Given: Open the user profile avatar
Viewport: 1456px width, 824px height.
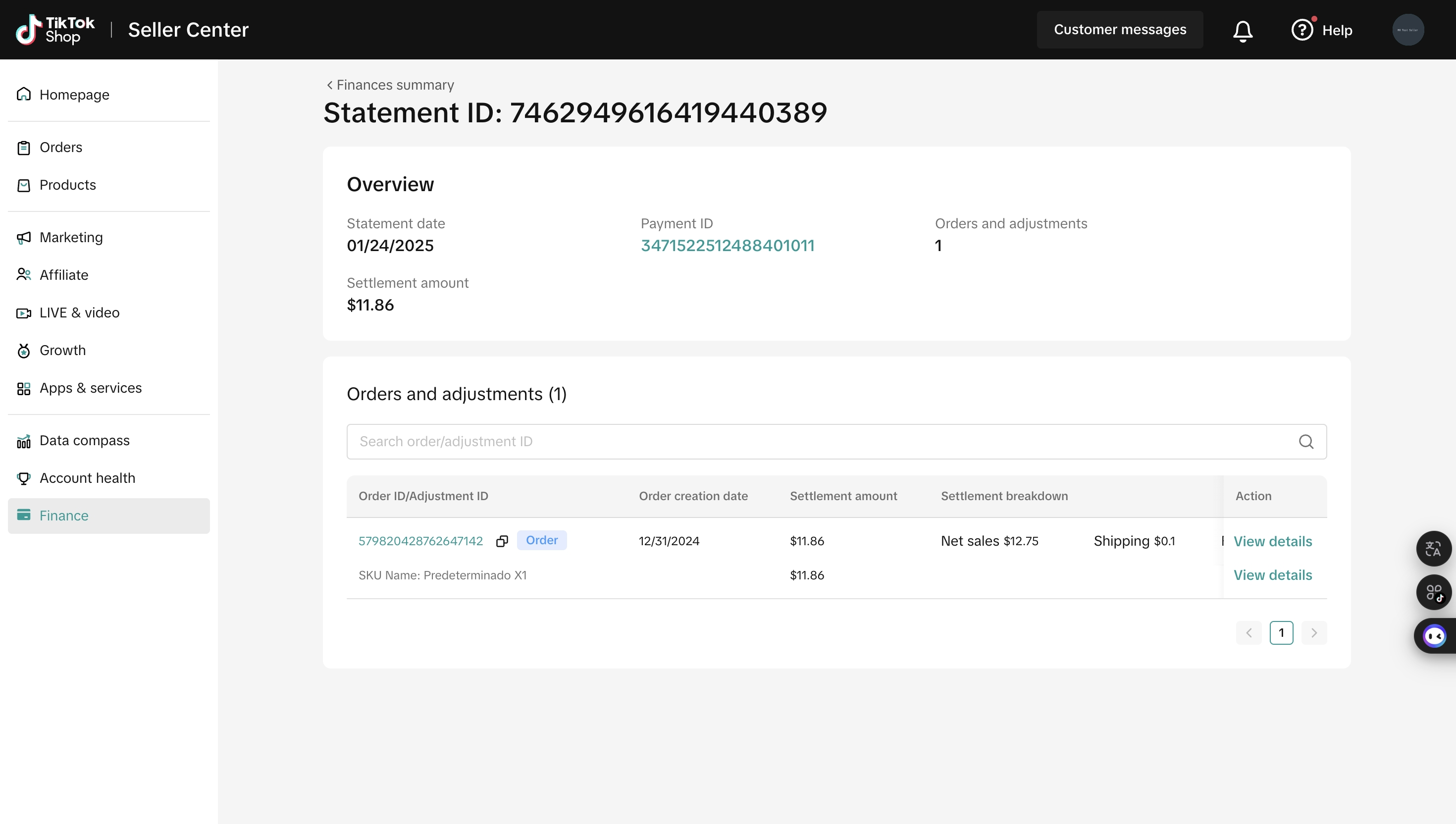Looking at the screenshot, I should (x=1408, y=30).
